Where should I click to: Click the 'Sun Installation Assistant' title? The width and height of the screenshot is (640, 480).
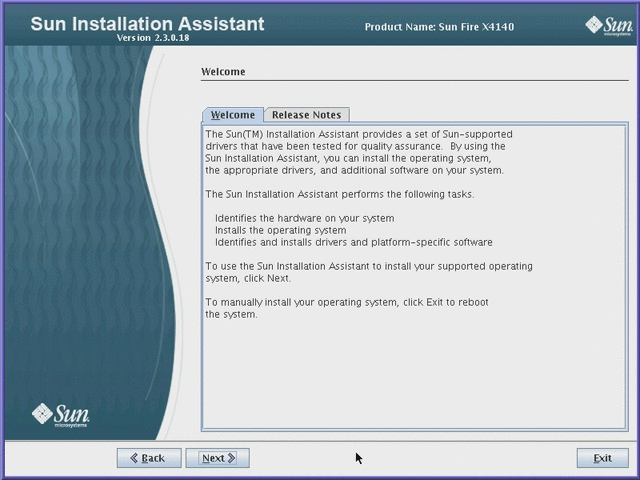coord(147,24)
